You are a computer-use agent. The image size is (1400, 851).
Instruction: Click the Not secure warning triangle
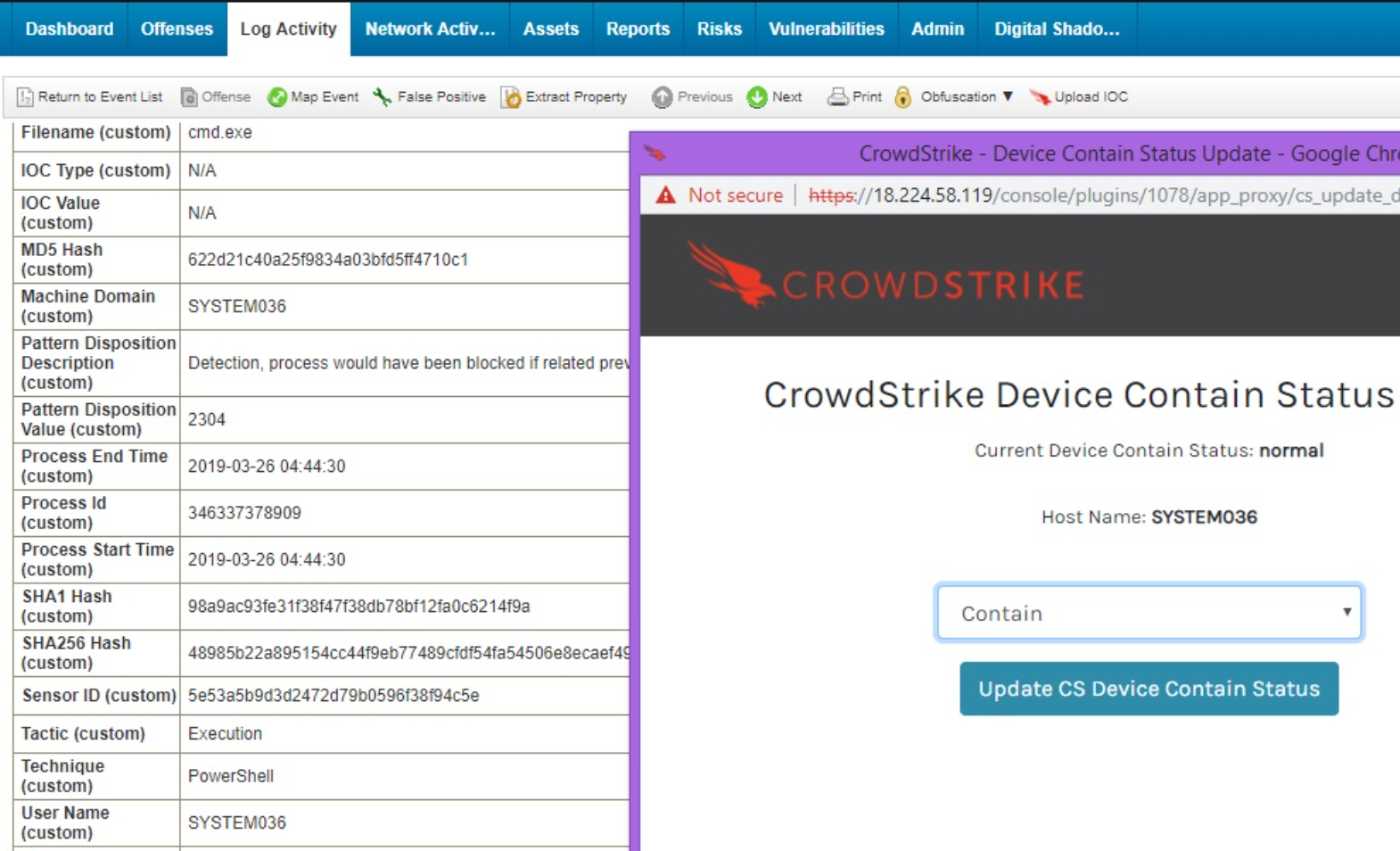666,195
